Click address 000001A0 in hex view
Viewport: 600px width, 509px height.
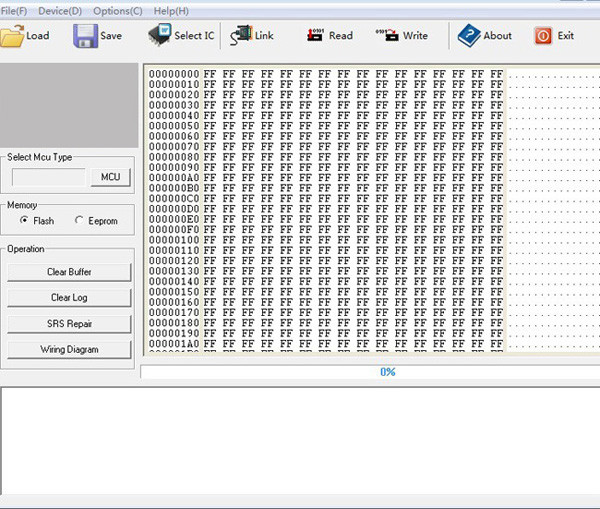click(174, 344)
